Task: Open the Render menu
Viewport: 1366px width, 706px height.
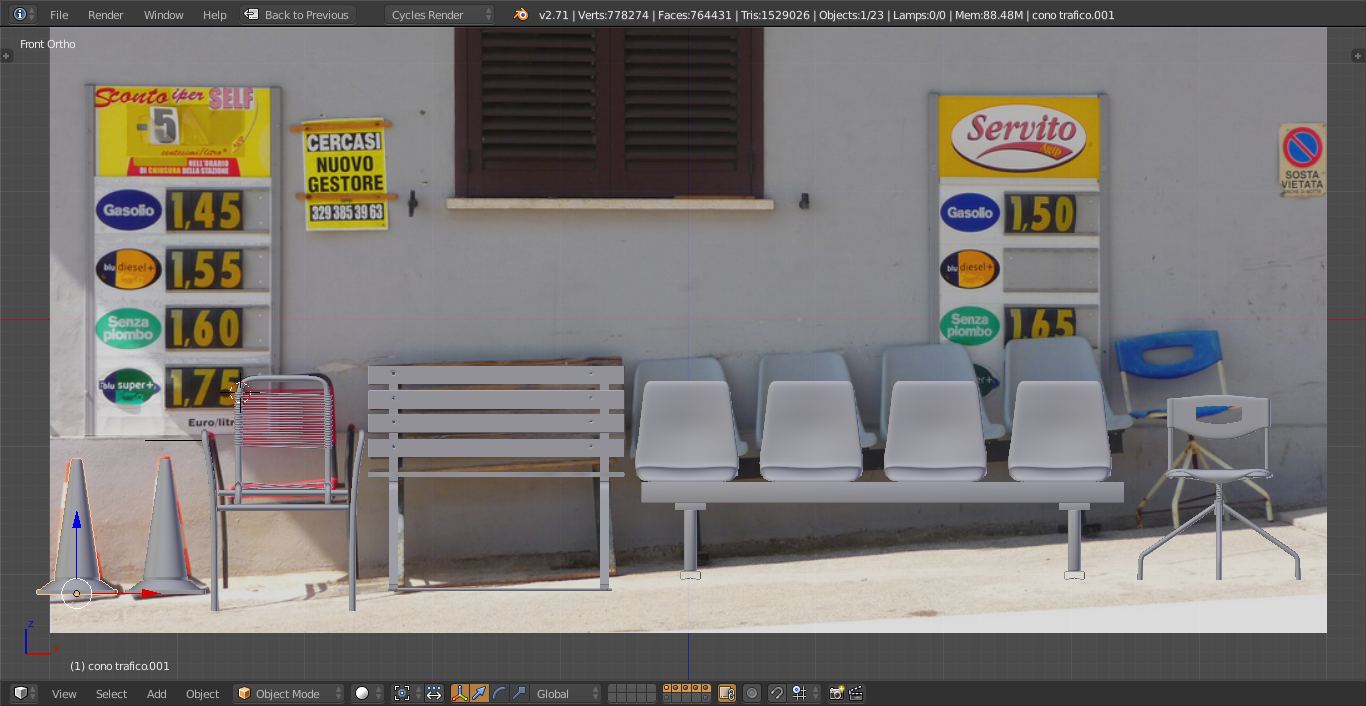Action: tap(106, 15)
